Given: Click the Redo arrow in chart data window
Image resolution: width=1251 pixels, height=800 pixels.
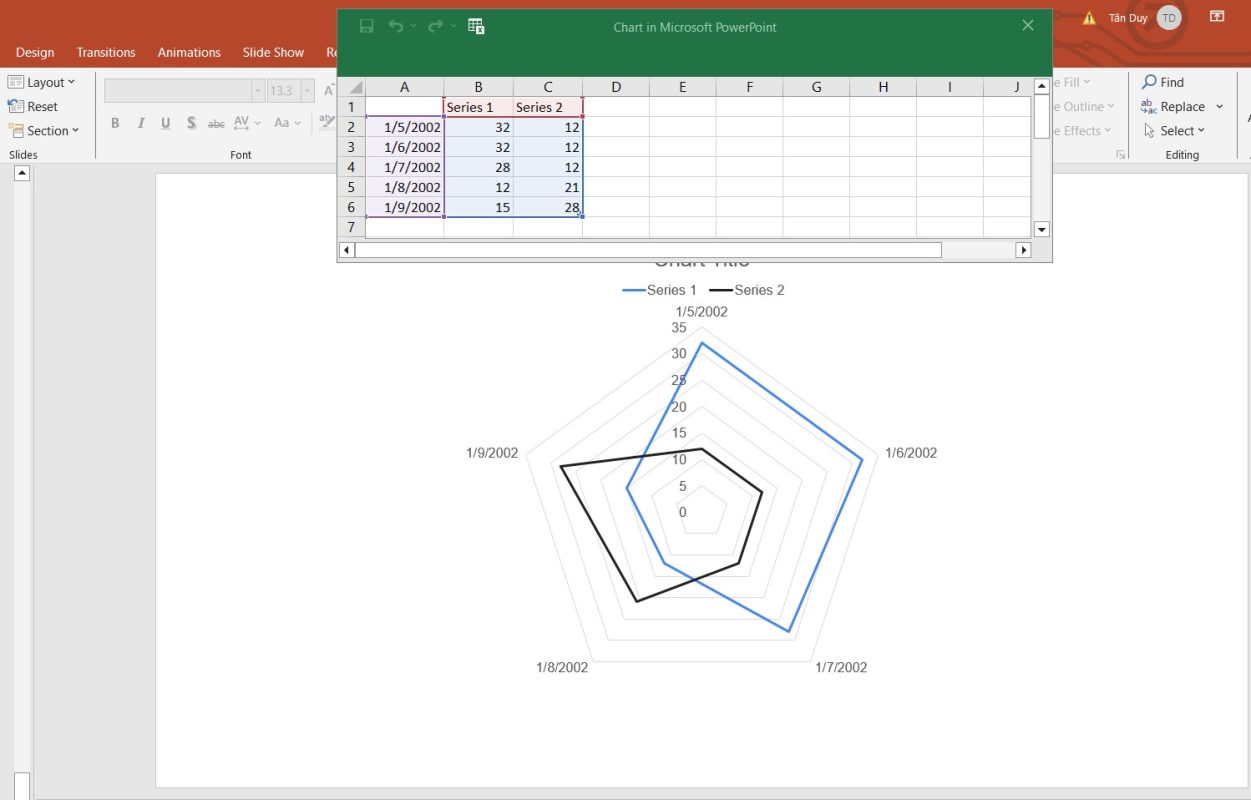Looking at the screenshot, I should coord(435,27).
